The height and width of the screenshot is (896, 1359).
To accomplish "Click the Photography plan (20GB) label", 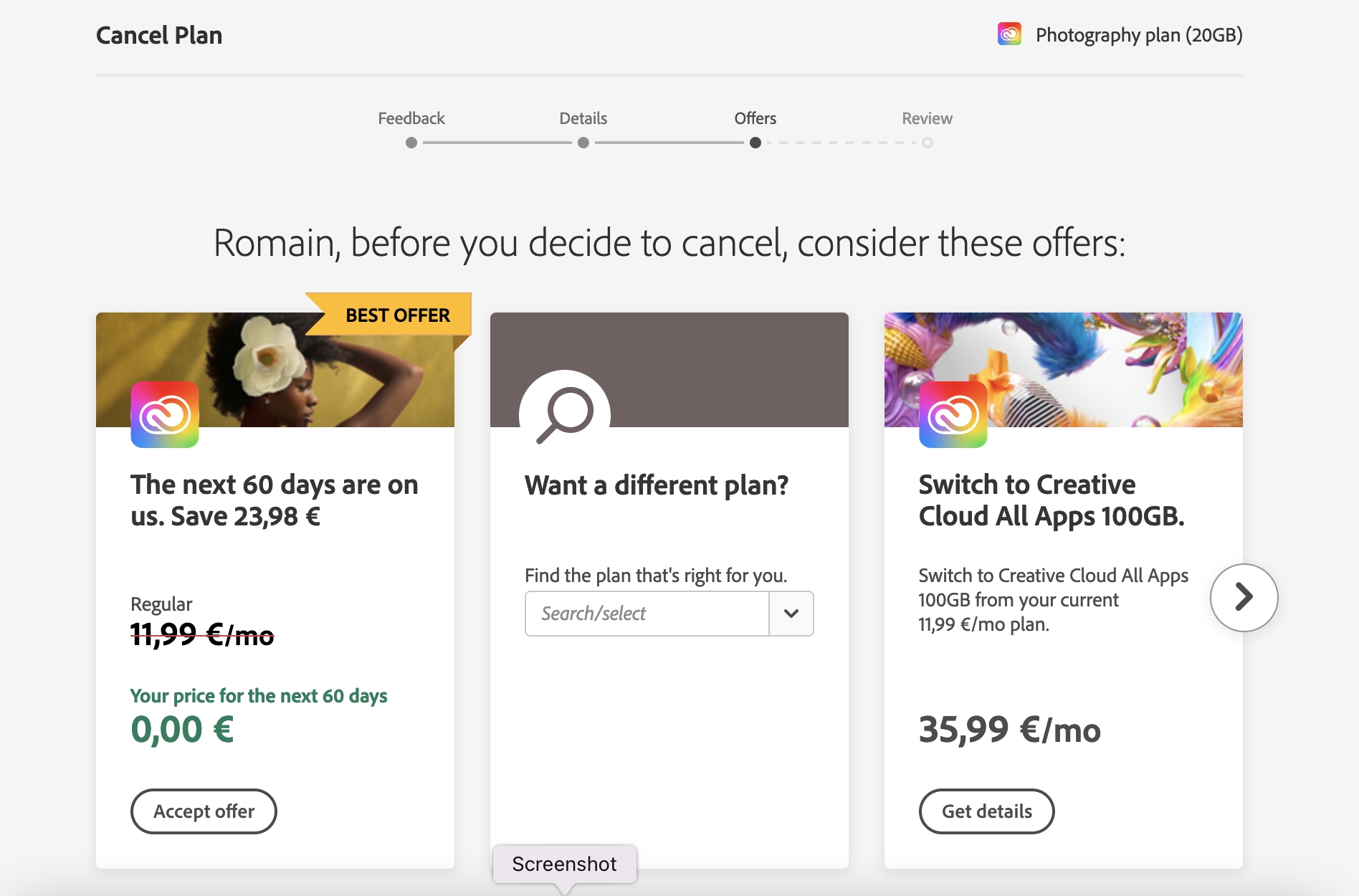I will point(1138,35).
